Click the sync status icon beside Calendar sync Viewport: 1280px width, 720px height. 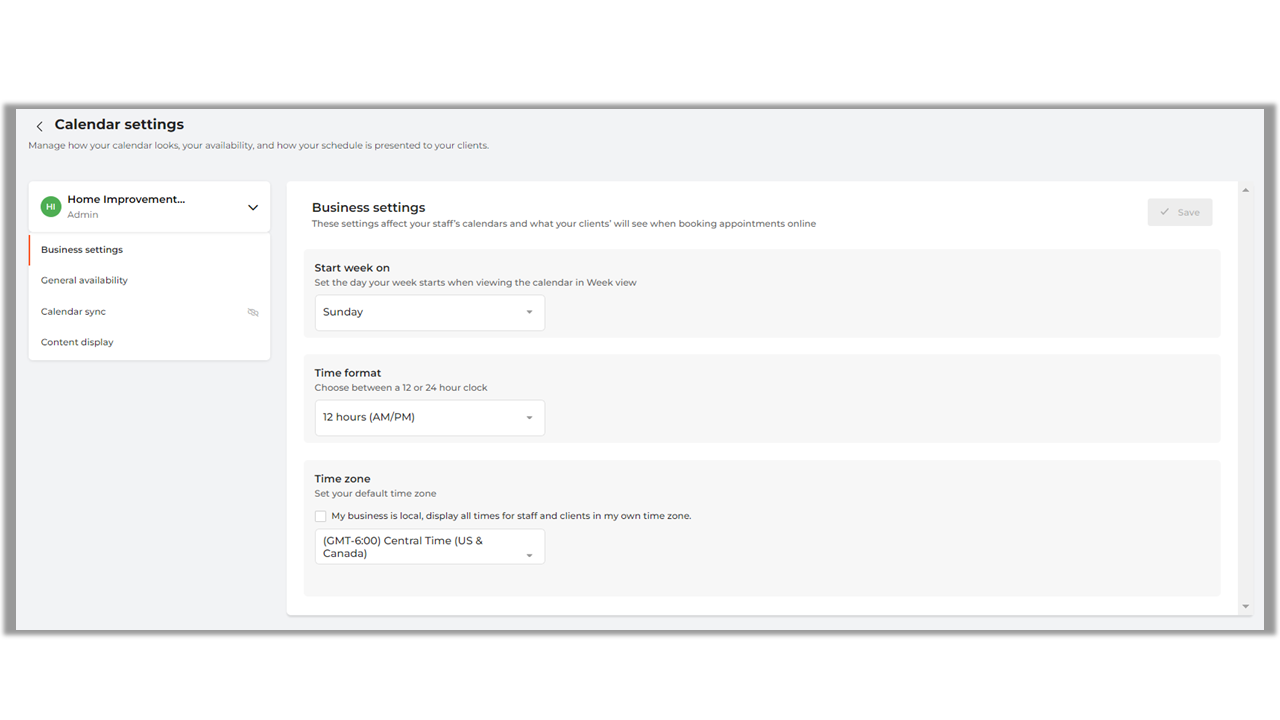point(253,312)
